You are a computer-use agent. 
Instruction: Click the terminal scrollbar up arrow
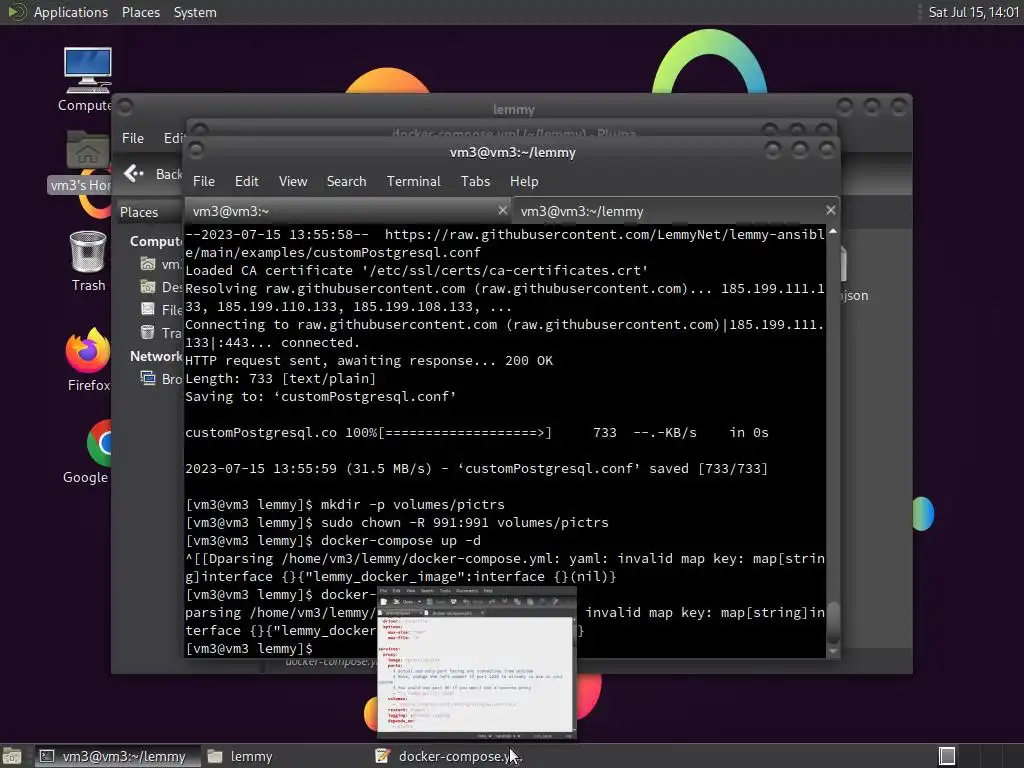tap(833, 232)
